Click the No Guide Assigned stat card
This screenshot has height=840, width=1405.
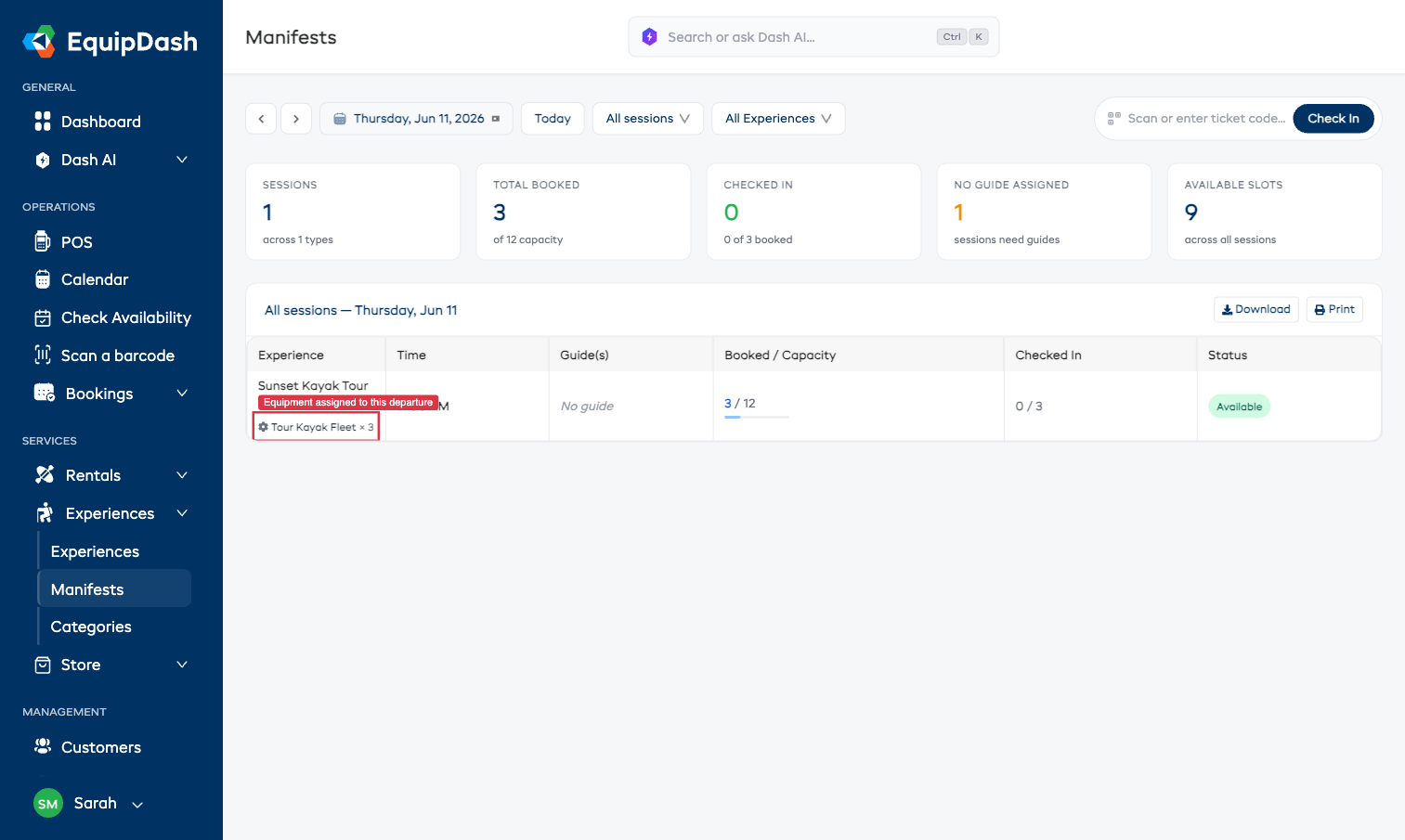1044,212
